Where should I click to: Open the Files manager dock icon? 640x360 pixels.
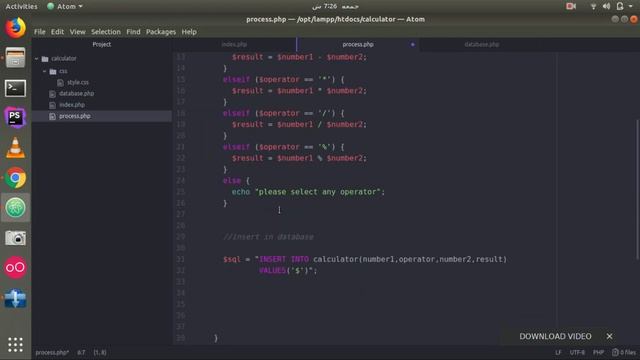pos(16,58)
